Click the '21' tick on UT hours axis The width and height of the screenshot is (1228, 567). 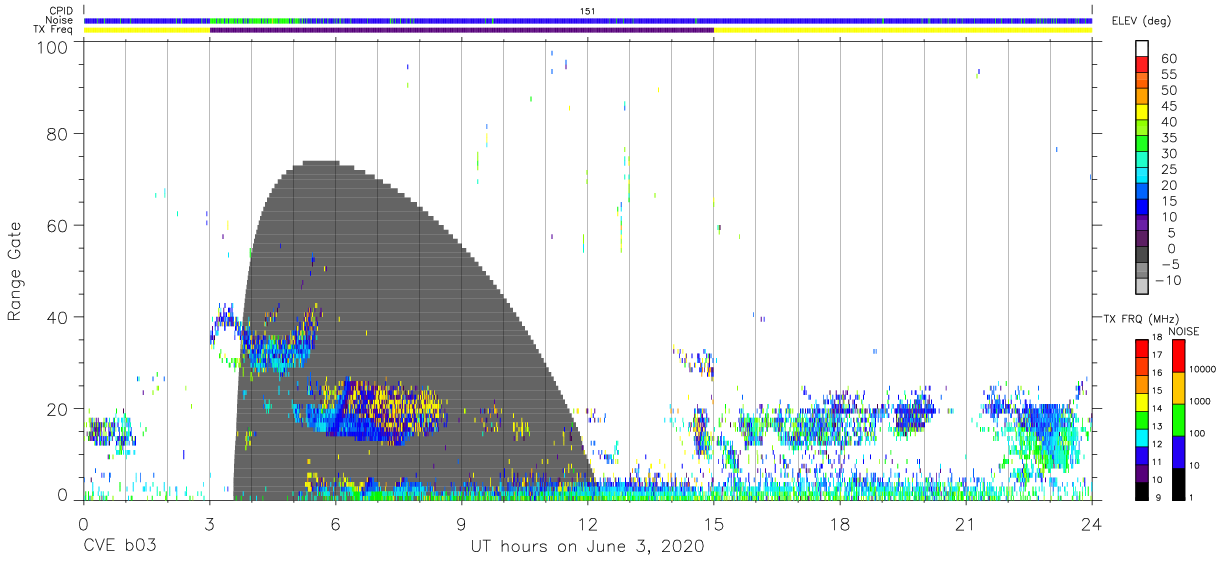966,524
